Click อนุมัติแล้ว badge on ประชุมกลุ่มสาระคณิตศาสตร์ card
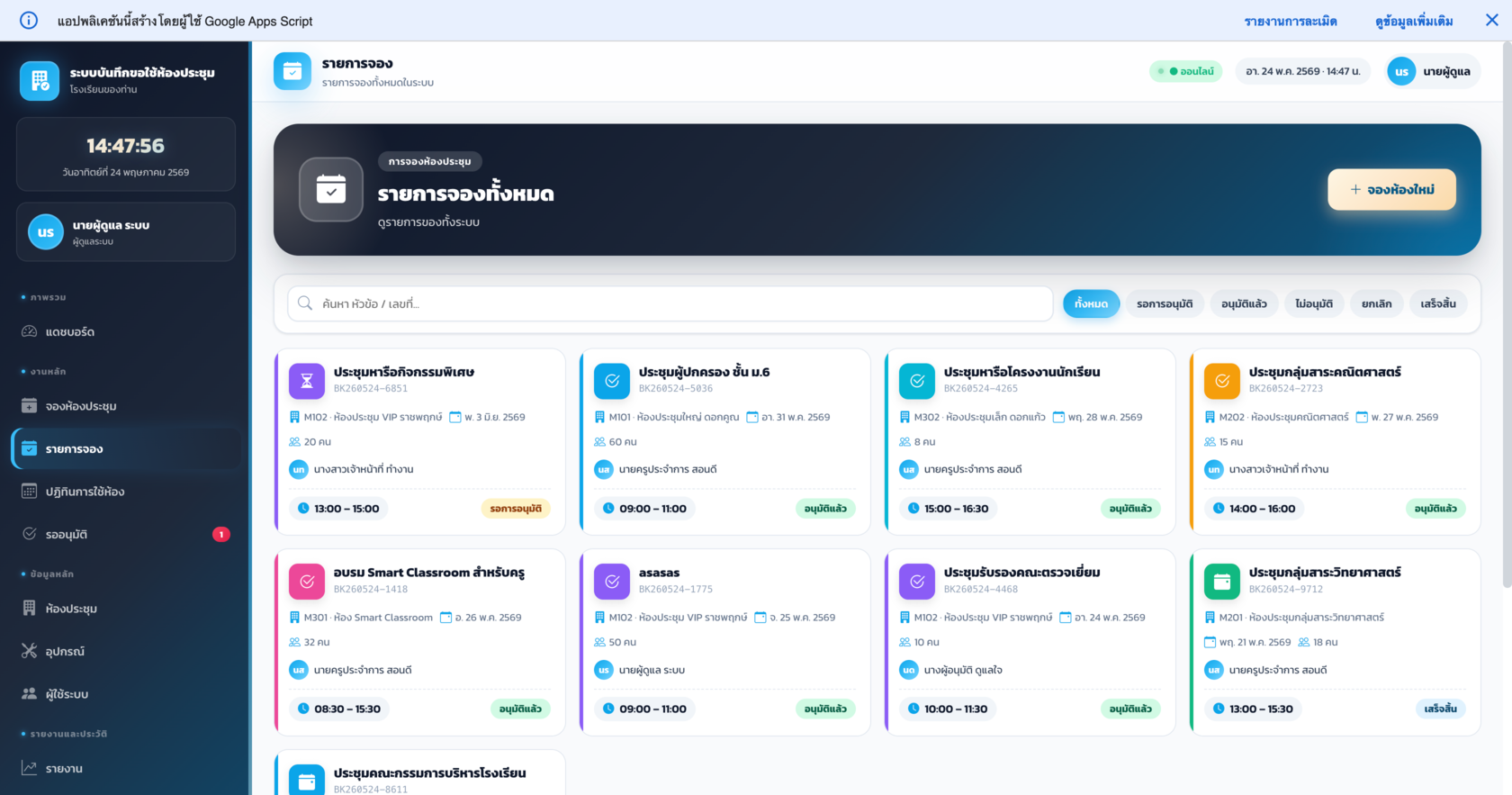 click(x=1435, y=509)
